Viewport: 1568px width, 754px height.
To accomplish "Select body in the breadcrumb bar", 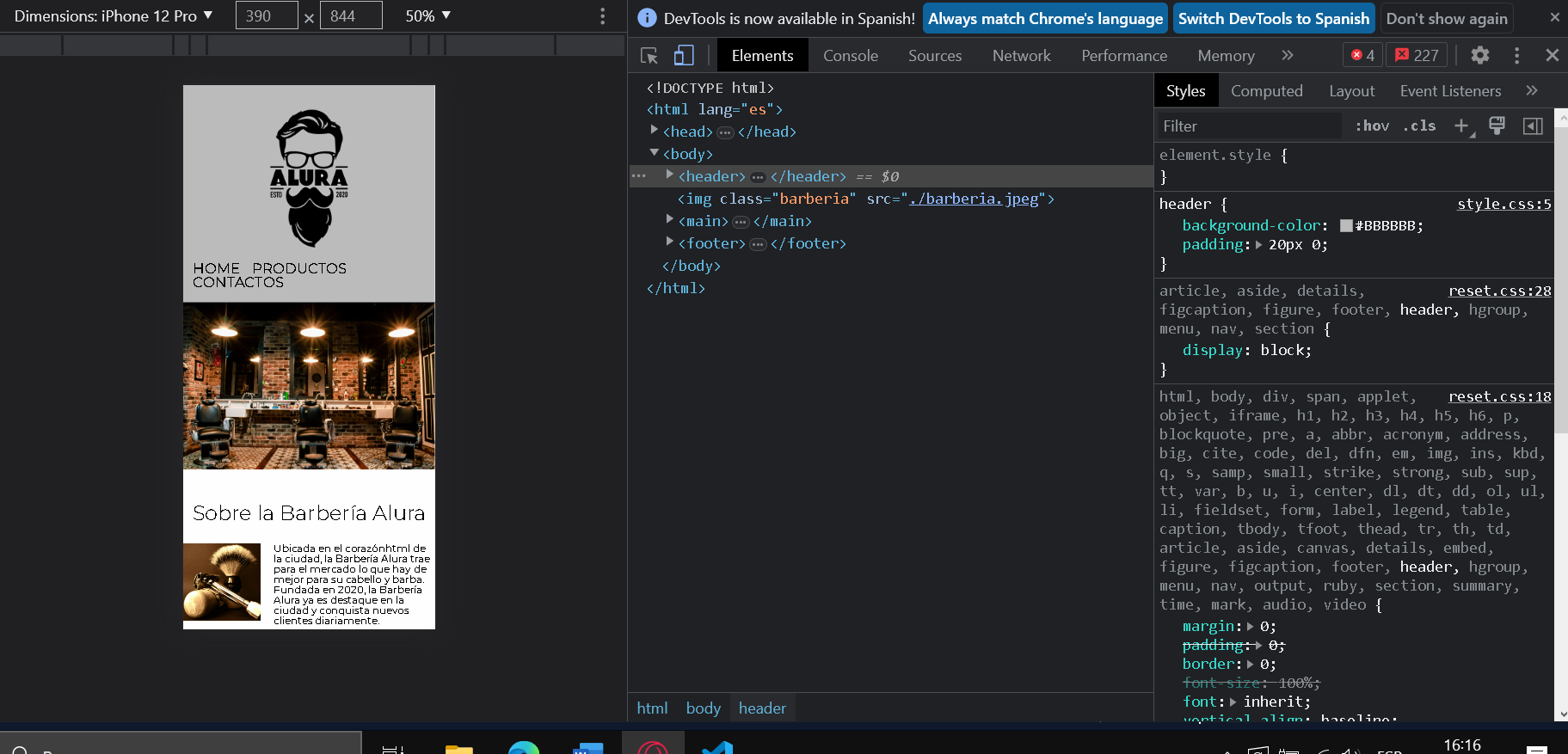I will 703,708.
